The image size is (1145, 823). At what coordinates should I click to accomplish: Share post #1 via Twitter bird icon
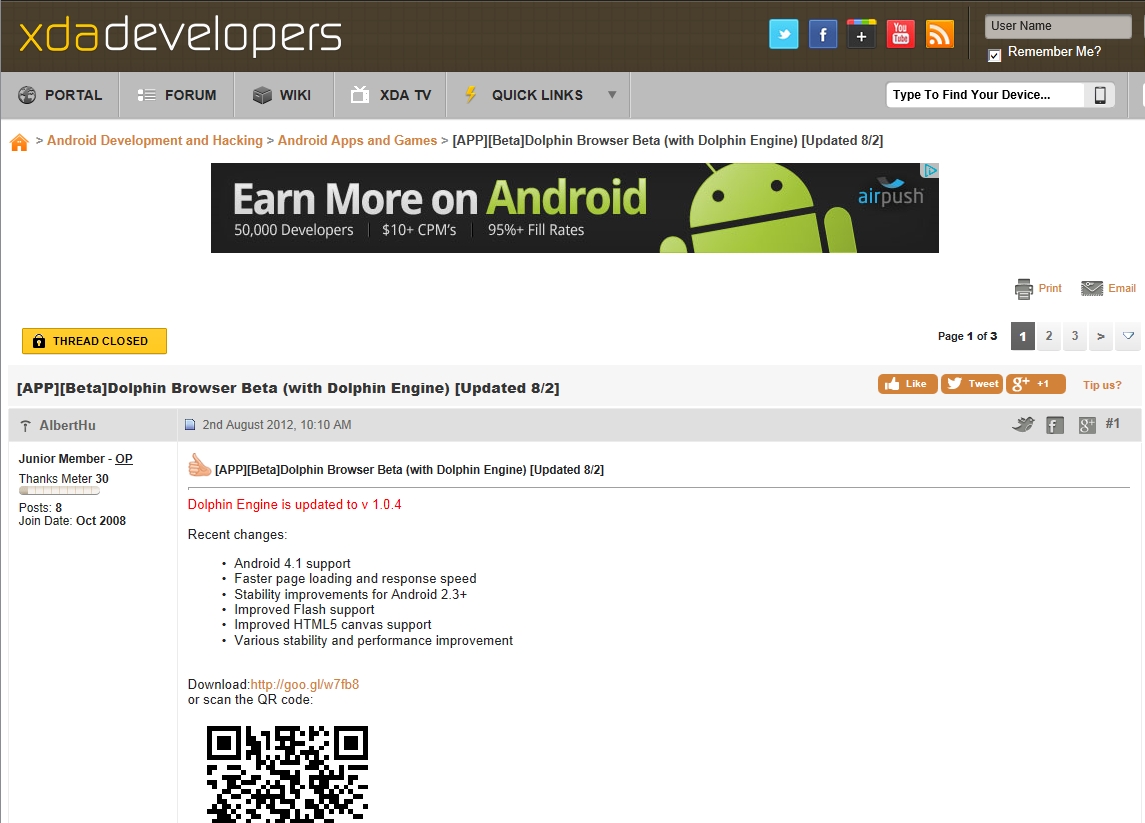[x=1023, y=424]
